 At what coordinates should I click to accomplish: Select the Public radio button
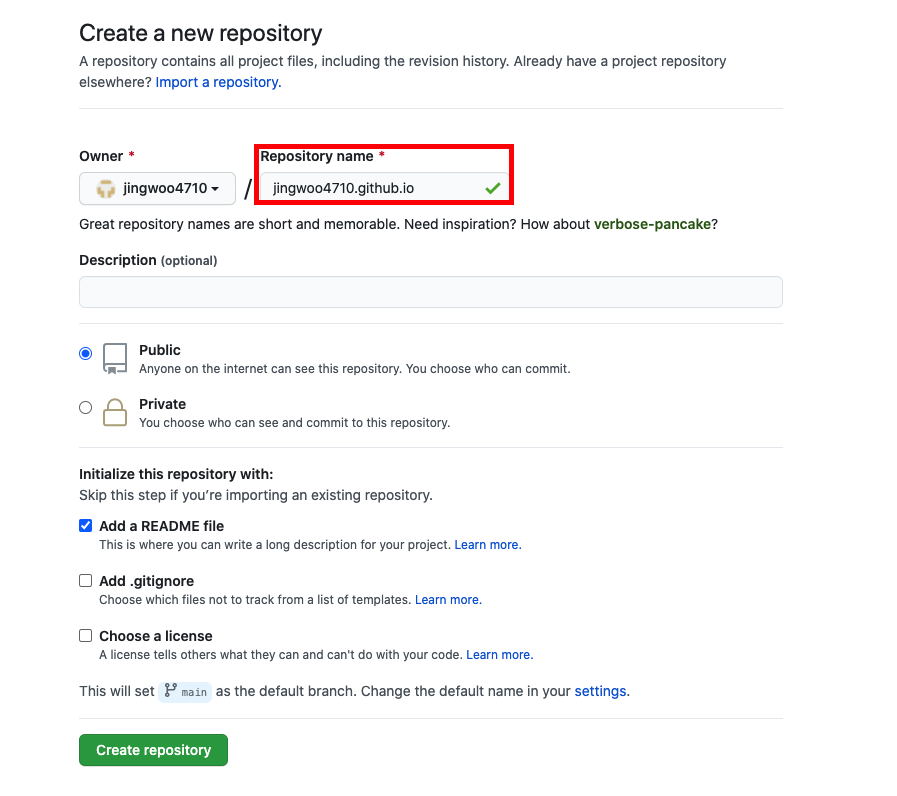(85, 353)
